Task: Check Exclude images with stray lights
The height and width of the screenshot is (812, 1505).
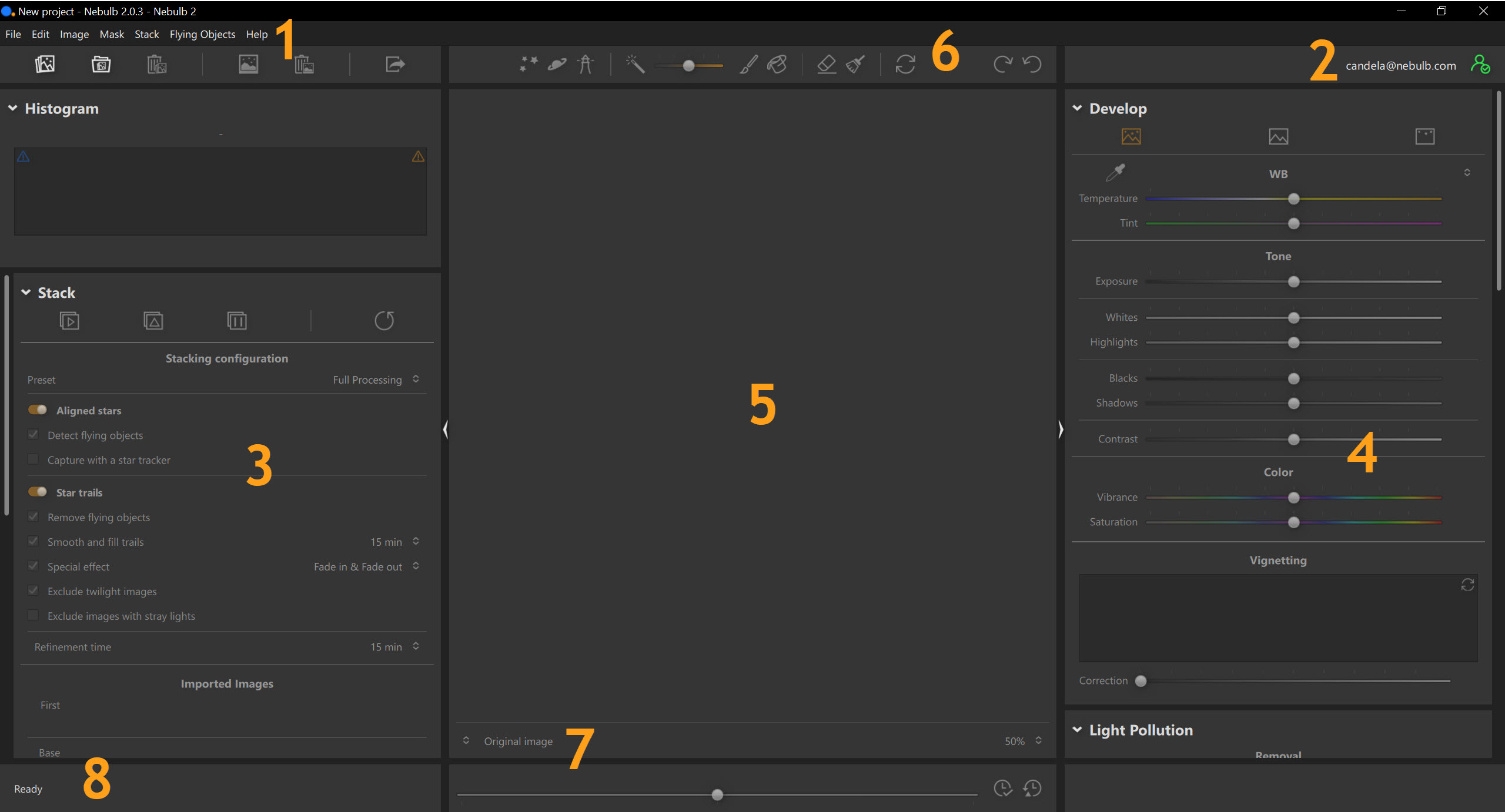Action: pos(34,615)
